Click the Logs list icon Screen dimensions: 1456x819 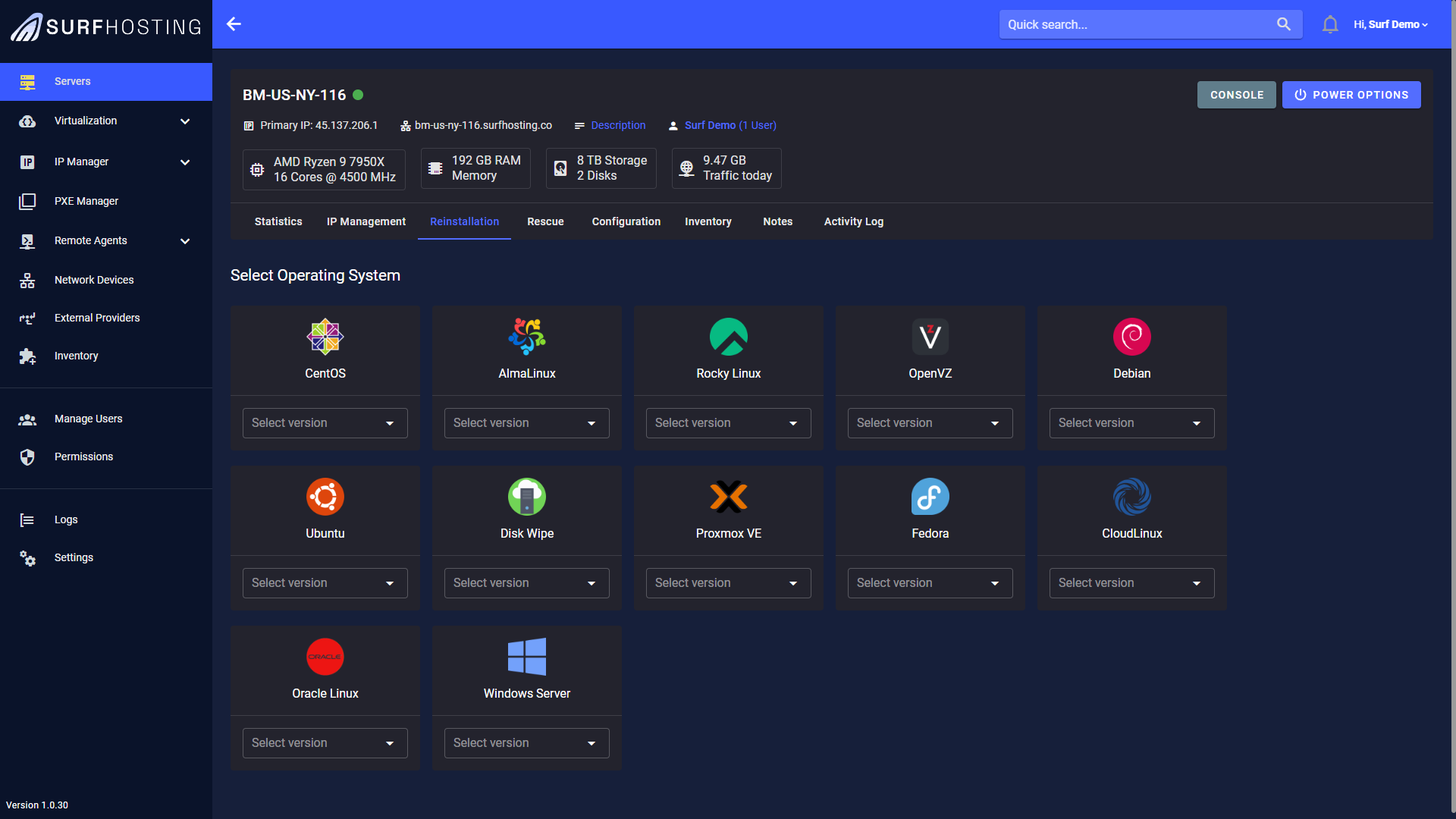(27, 520)
